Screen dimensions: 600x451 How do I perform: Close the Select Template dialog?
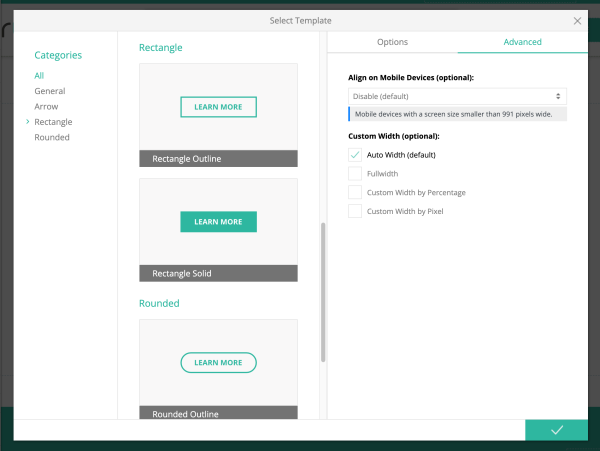(577, 21)
